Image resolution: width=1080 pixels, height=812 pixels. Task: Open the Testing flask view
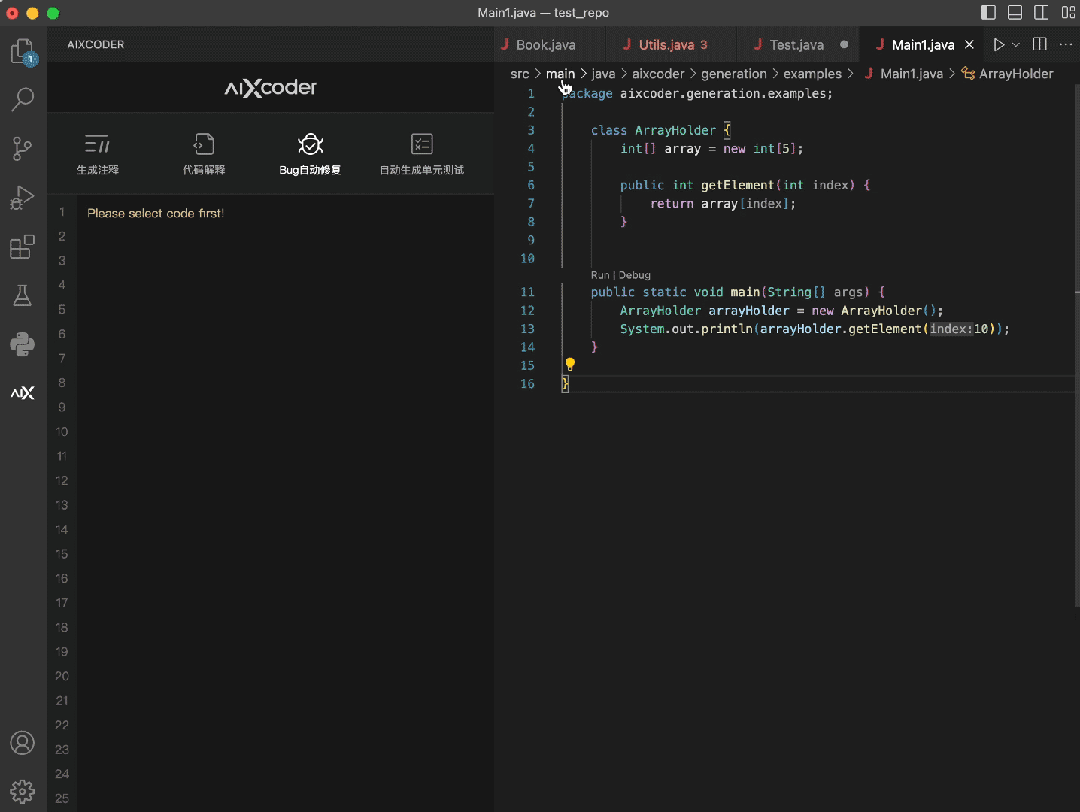click(x=23, y=295)
